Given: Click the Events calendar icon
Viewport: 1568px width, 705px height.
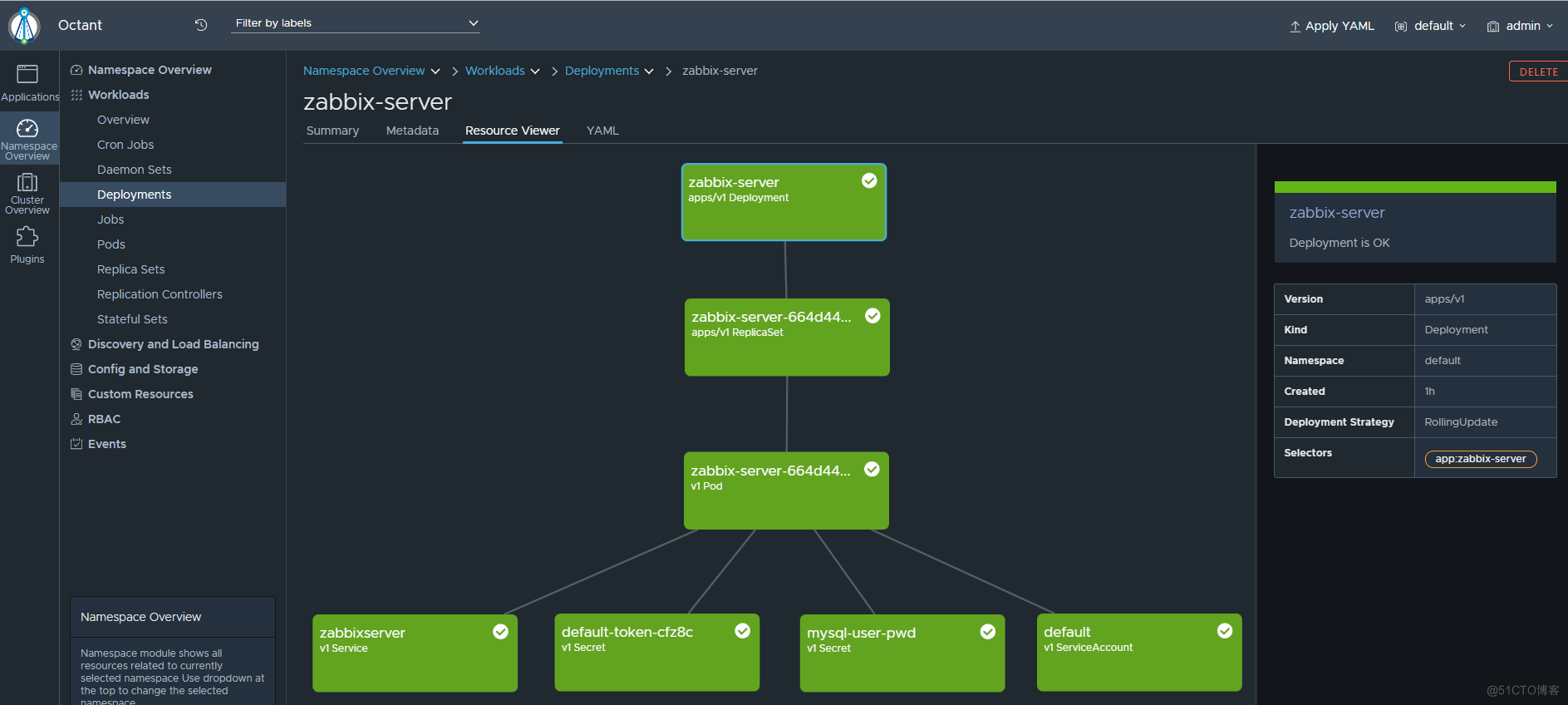Looking at the screenshot, I should pos(76,444).
